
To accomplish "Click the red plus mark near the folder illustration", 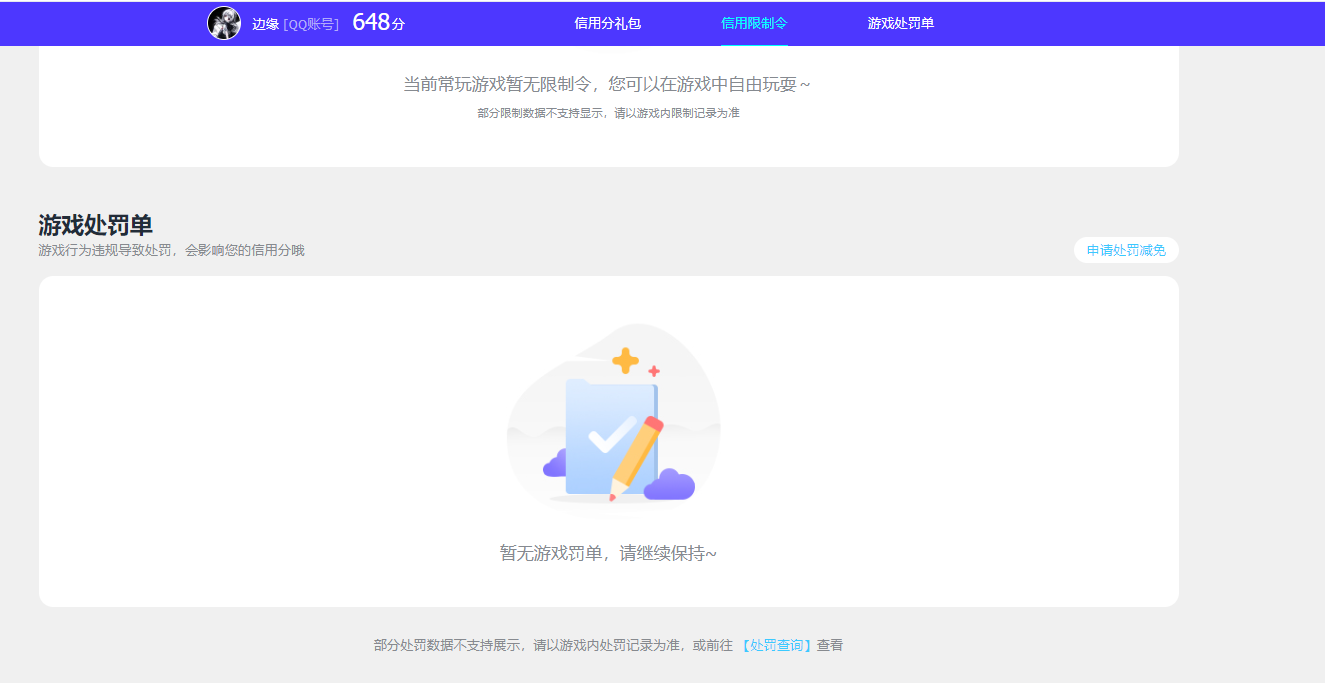I will click(x=653, y=370).
